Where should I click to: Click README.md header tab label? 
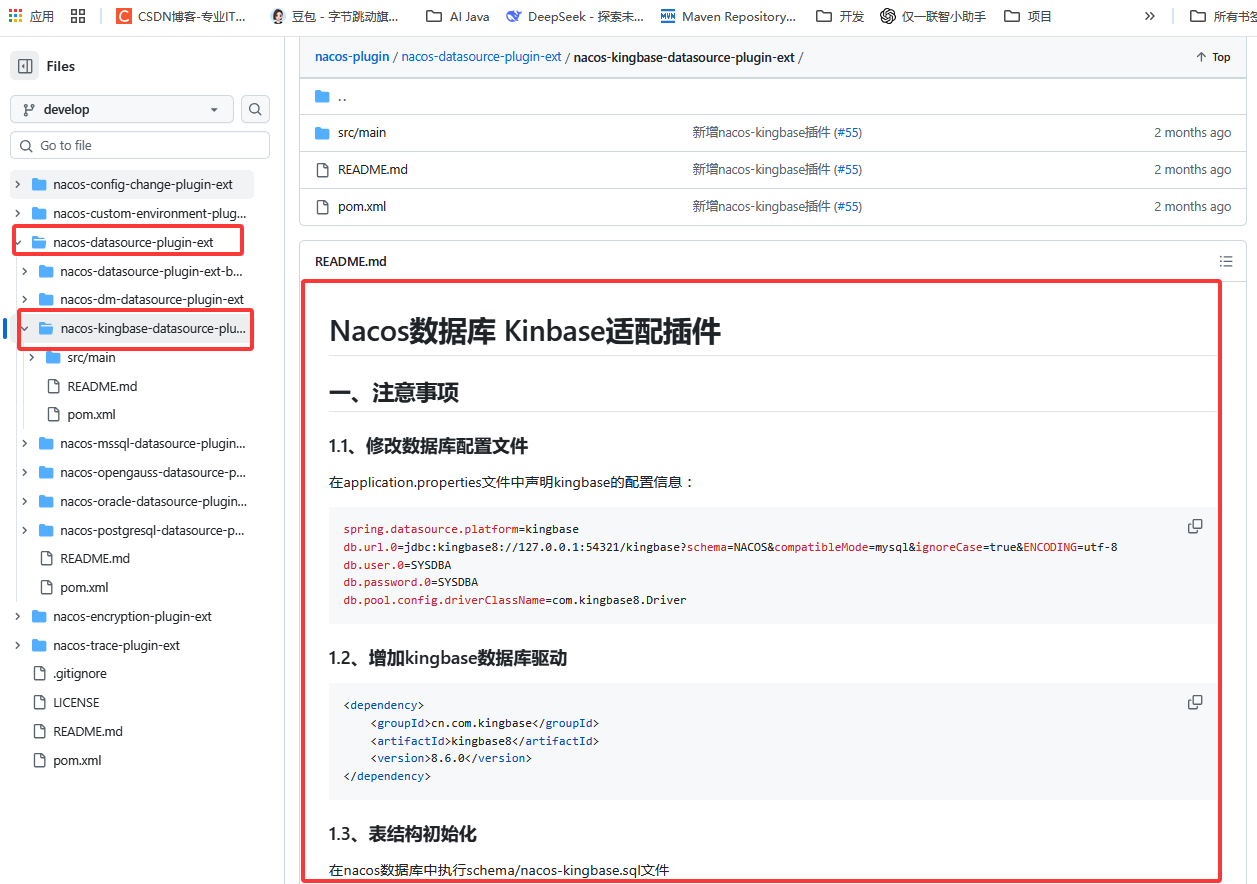pyautogui.click(x=351, y=261)
